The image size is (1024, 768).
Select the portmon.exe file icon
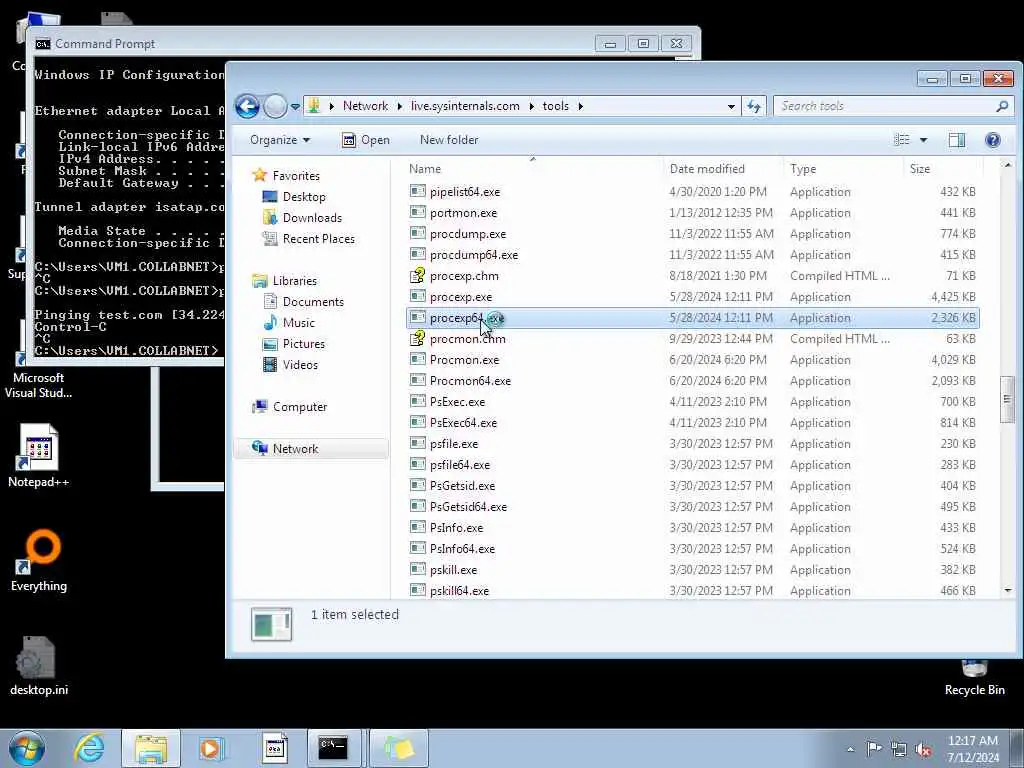[x=418, y=212]
